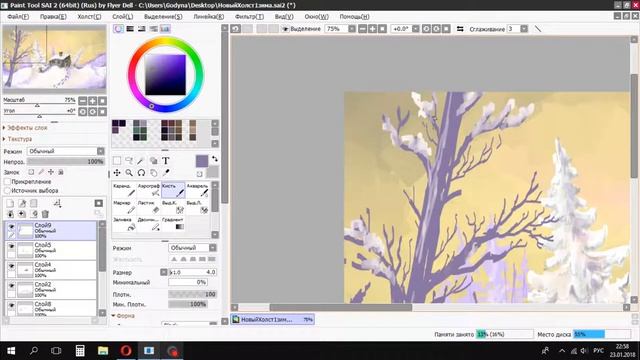Adjust the Непрозр. opacity slider
This screenshot has height=360, width=640.
pyautogui.click(x=65, y=162)
